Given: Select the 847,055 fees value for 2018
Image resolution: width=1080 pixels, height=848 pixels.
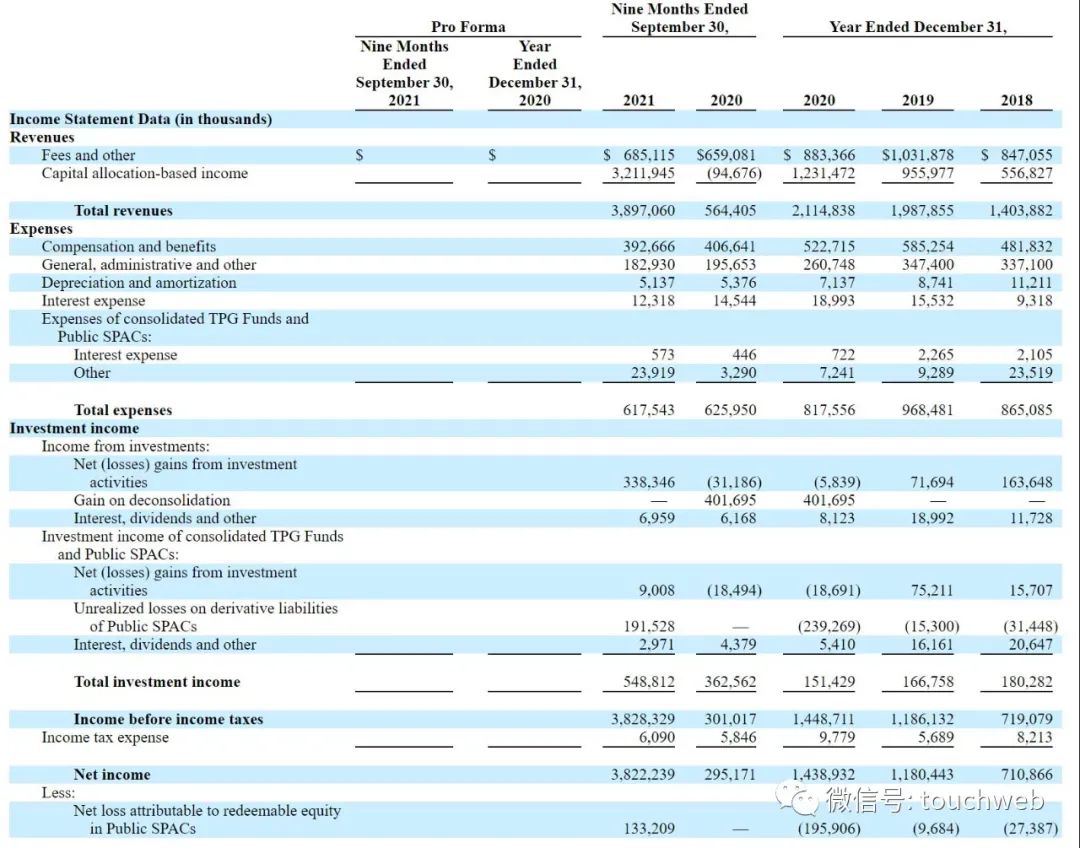Looking at the screenshot, I should (1026, 155).
